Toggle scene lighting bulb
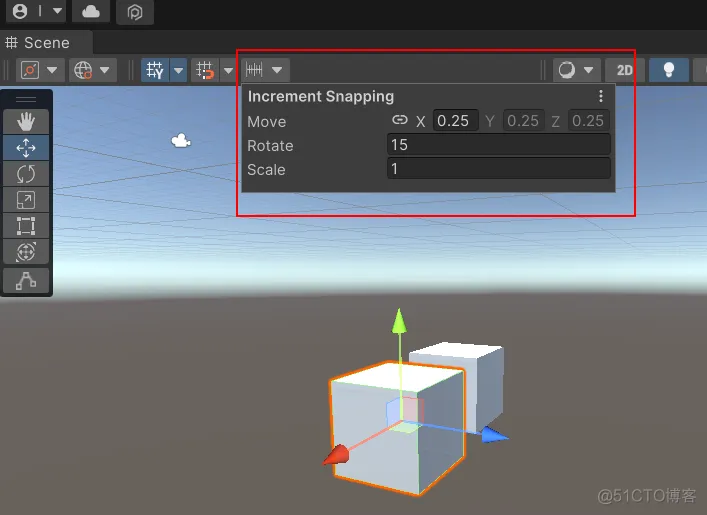 (669, 70)
